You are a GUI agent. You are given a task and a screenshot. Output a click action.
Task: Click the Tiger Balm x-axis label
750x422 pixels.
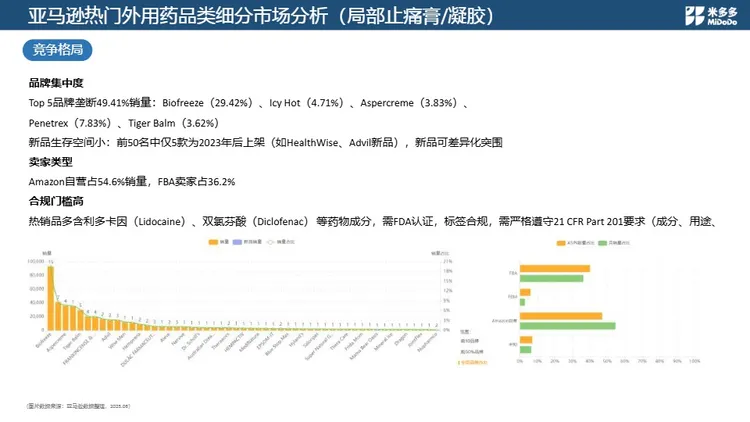[x=72, y=342]
